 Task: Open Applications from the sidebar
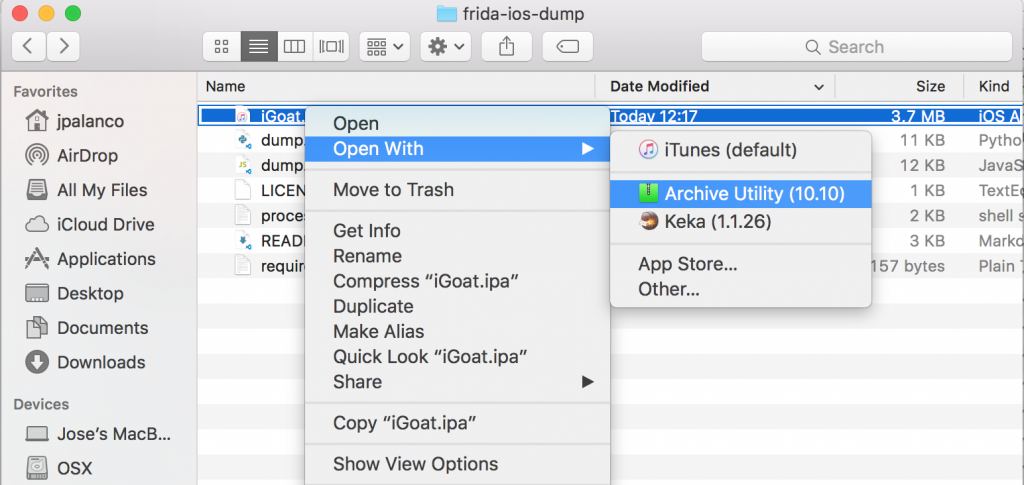90,259
